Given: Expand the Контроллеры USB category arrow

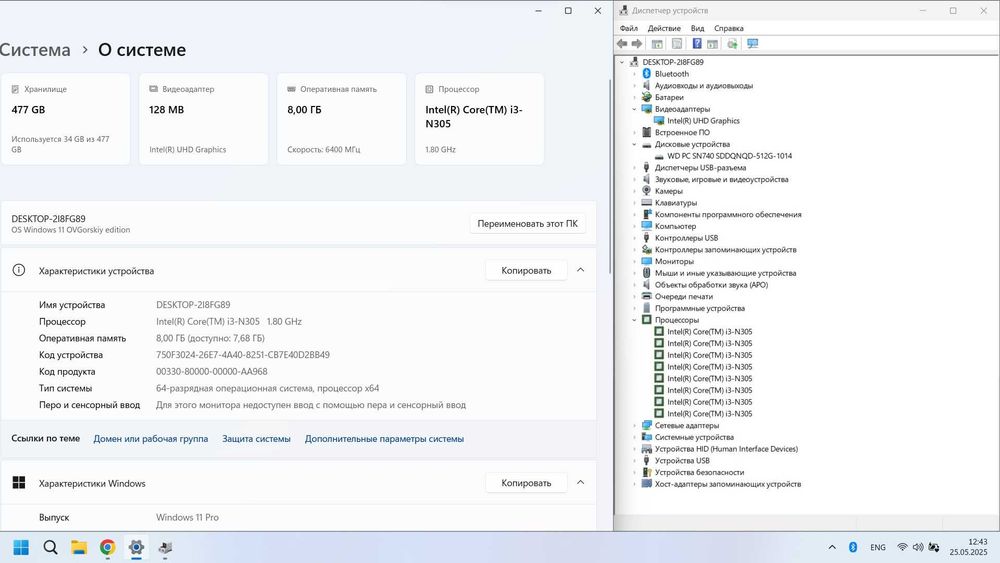Looking at the screenshot, I should coord(635,238).
